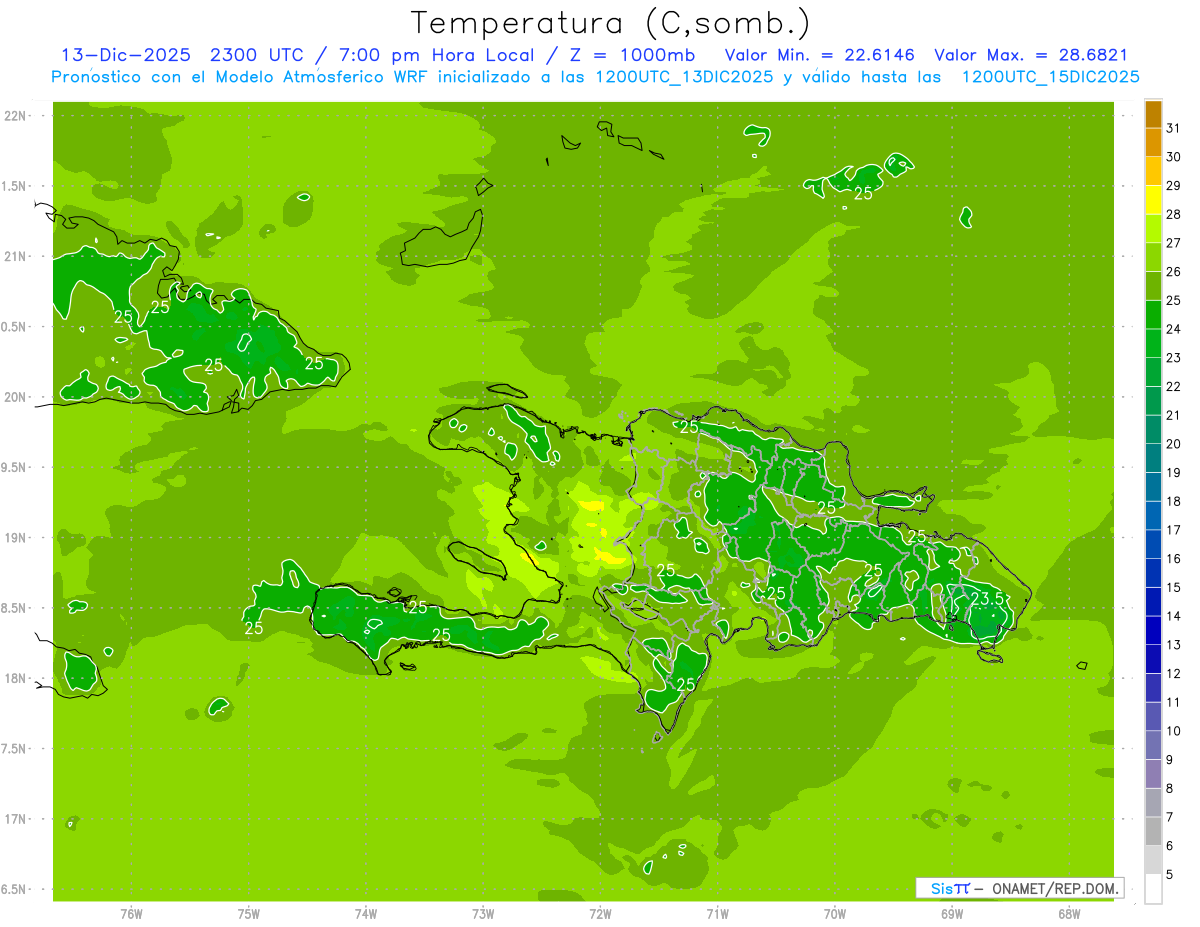Click the '76W' longitude label
1200x927 pixels.
[131, 914]
